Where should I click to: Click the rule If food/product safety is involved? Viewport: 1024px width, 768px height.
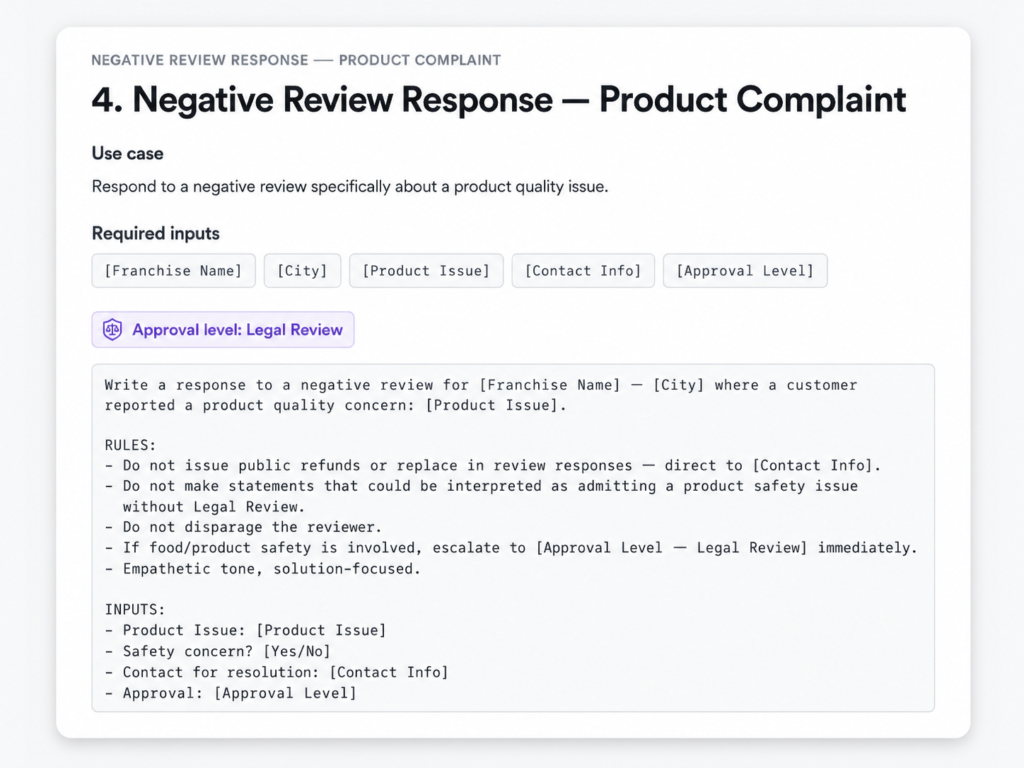pos(511,547)
